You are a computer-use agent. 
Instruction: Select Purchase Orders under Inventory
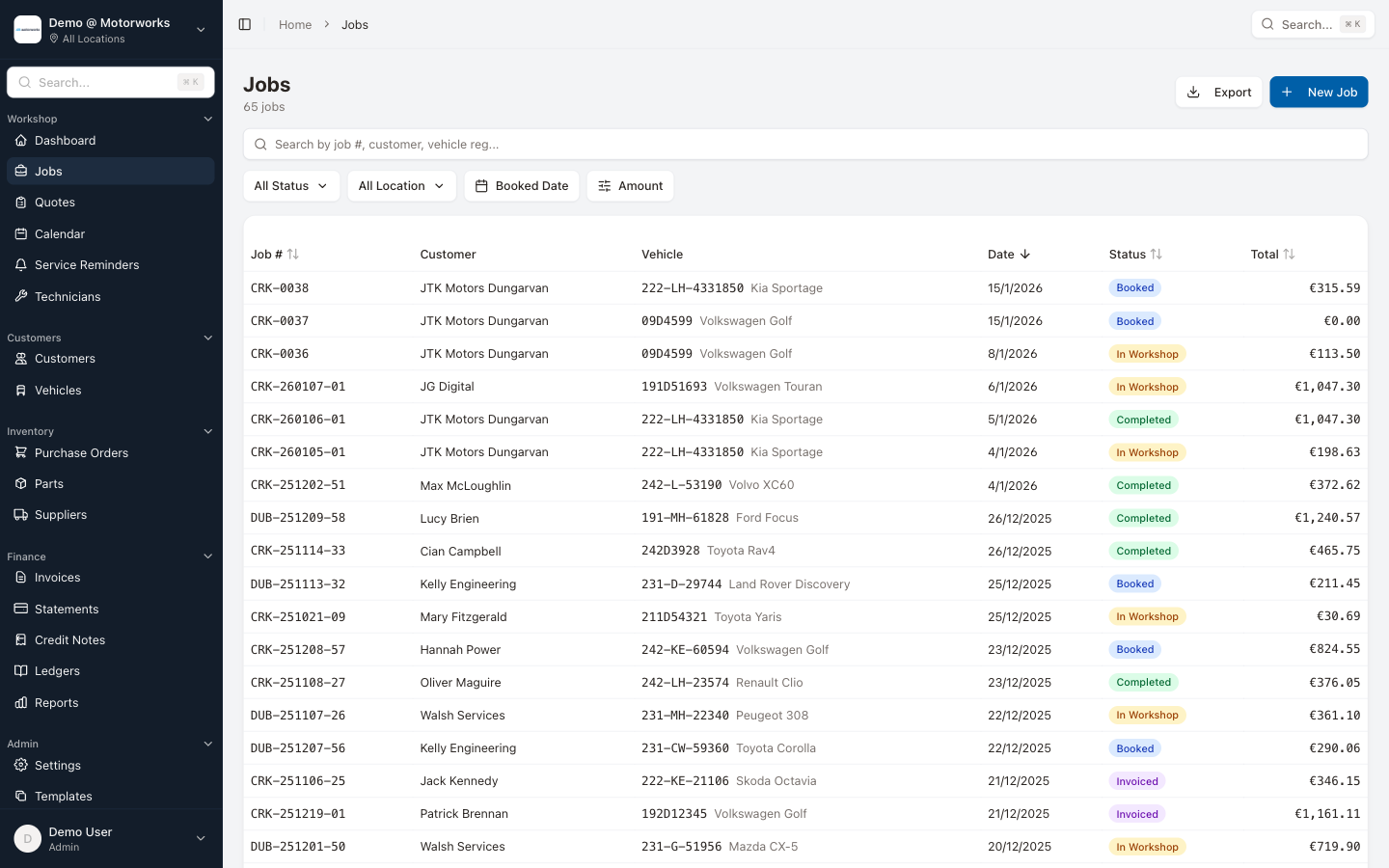pos(81,452)
